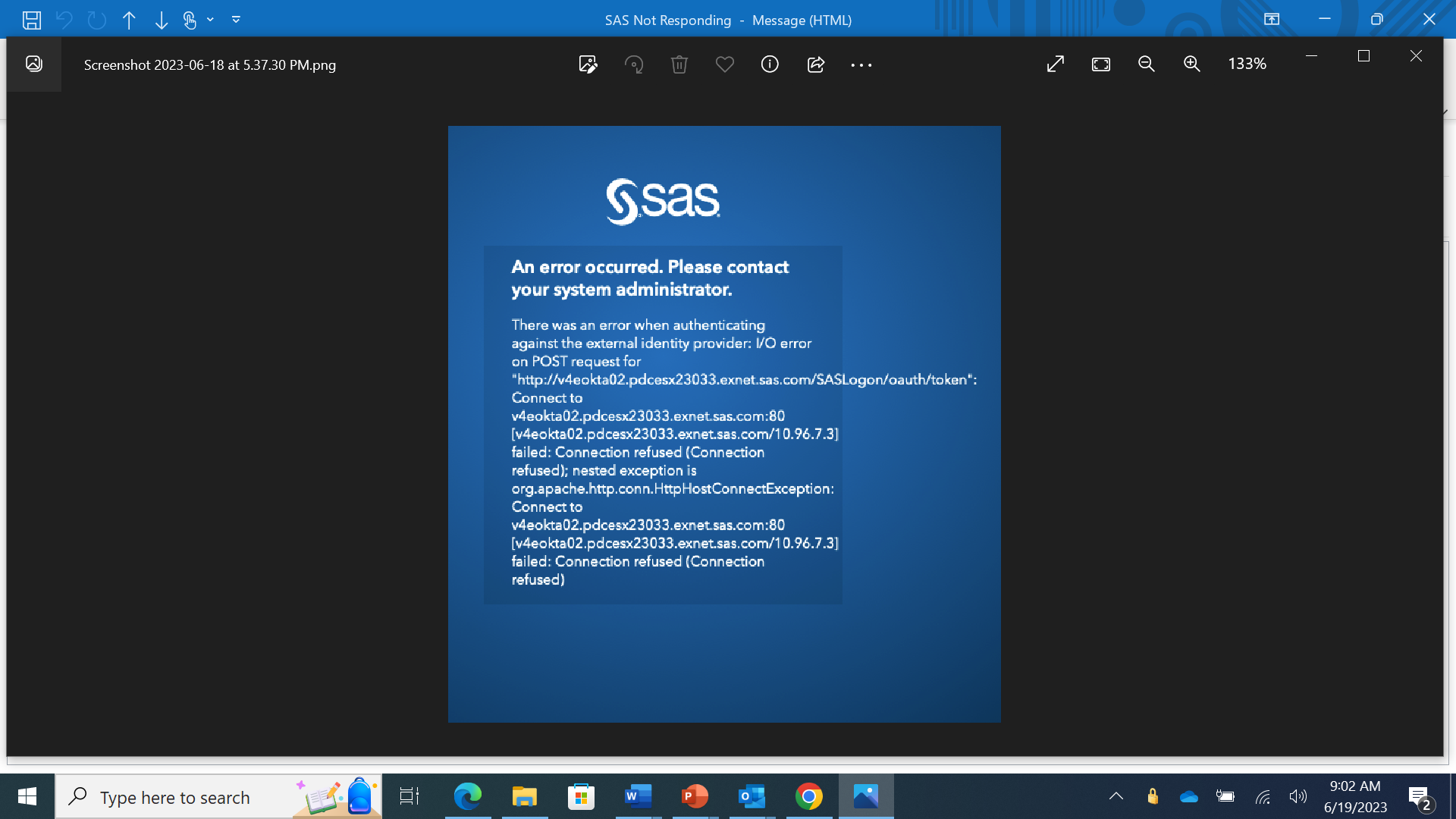Click the Zoom in magnifier

1192,64
